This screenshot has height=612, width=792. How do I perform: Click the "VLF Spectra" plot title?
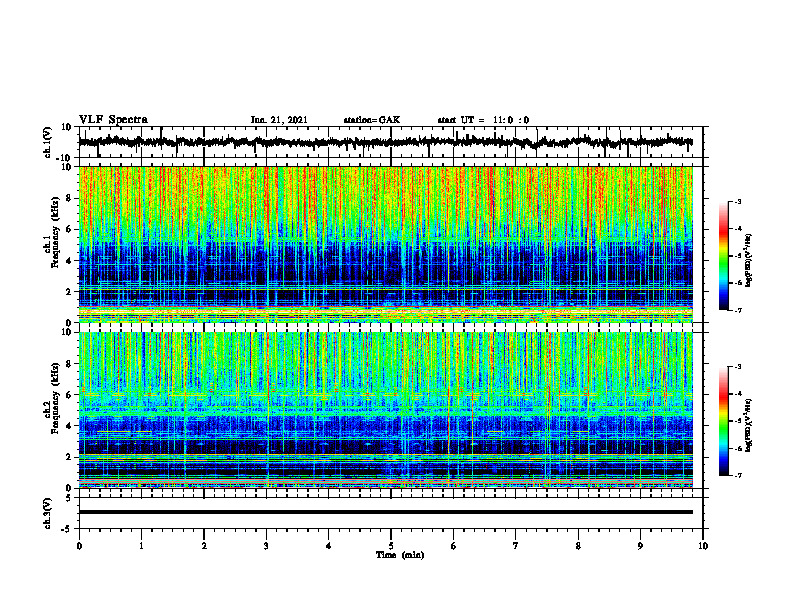click(113, 120)
